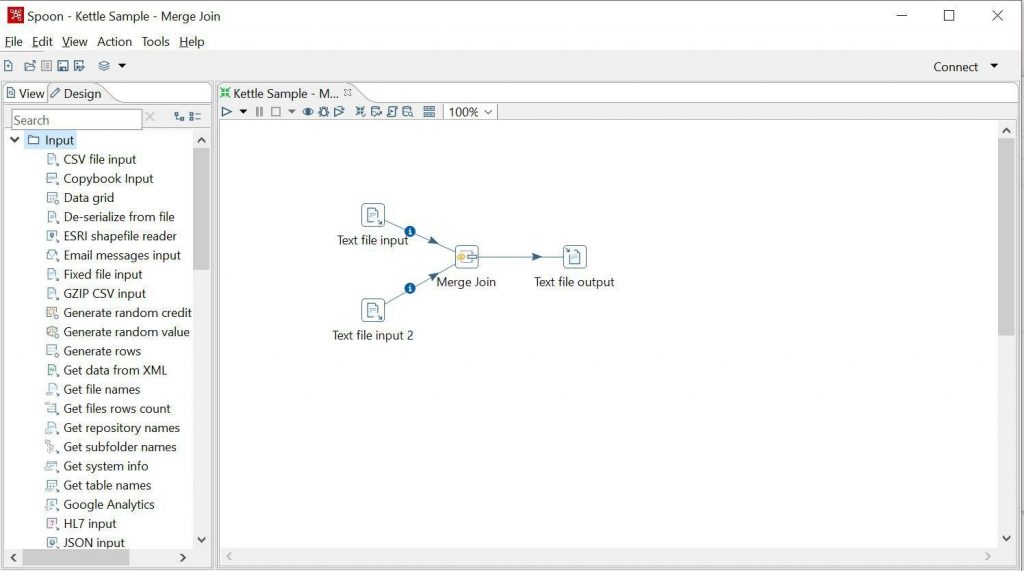
Task: Select Data grid step
Action: 88,198
